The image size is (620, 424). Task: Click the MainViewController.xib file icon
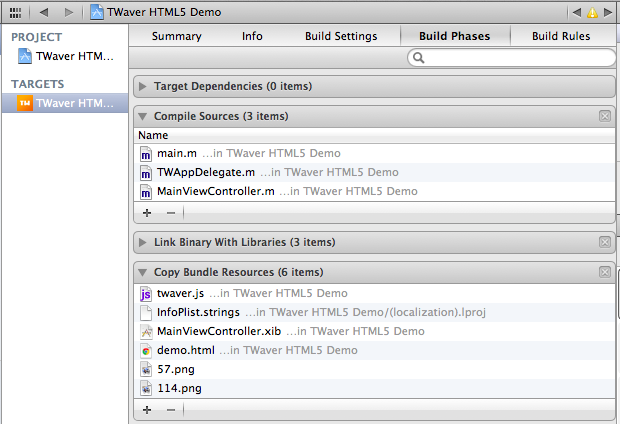click(146, 331)
